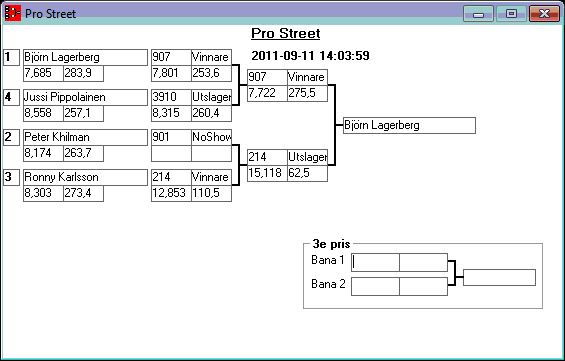Click the Pro Street app icon in title bar

tap(13, 13)
